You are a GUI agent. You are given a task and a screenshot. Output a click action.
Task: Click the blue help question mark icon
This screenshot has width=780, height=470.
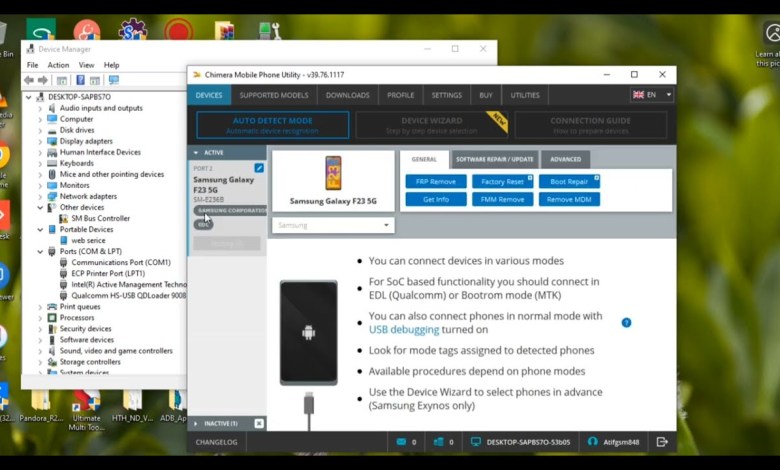[x=626, y=323]
